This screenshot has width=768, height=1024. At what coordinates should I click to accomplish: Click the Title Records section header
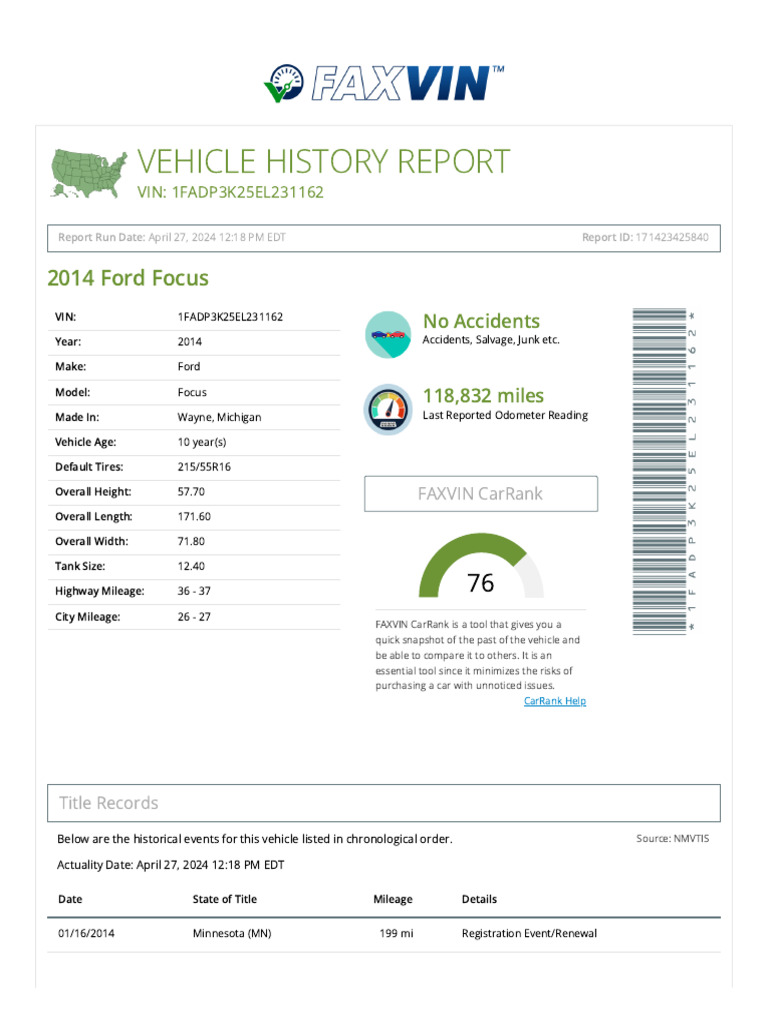384,803
